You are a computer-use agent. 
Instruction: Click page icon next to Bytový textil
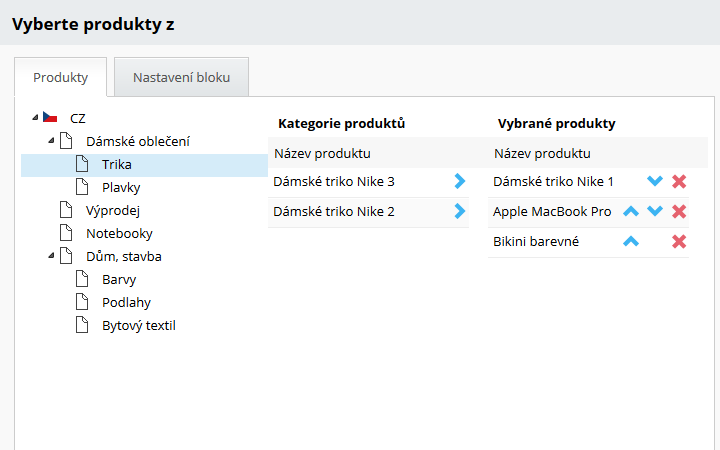tap(82, 325)
